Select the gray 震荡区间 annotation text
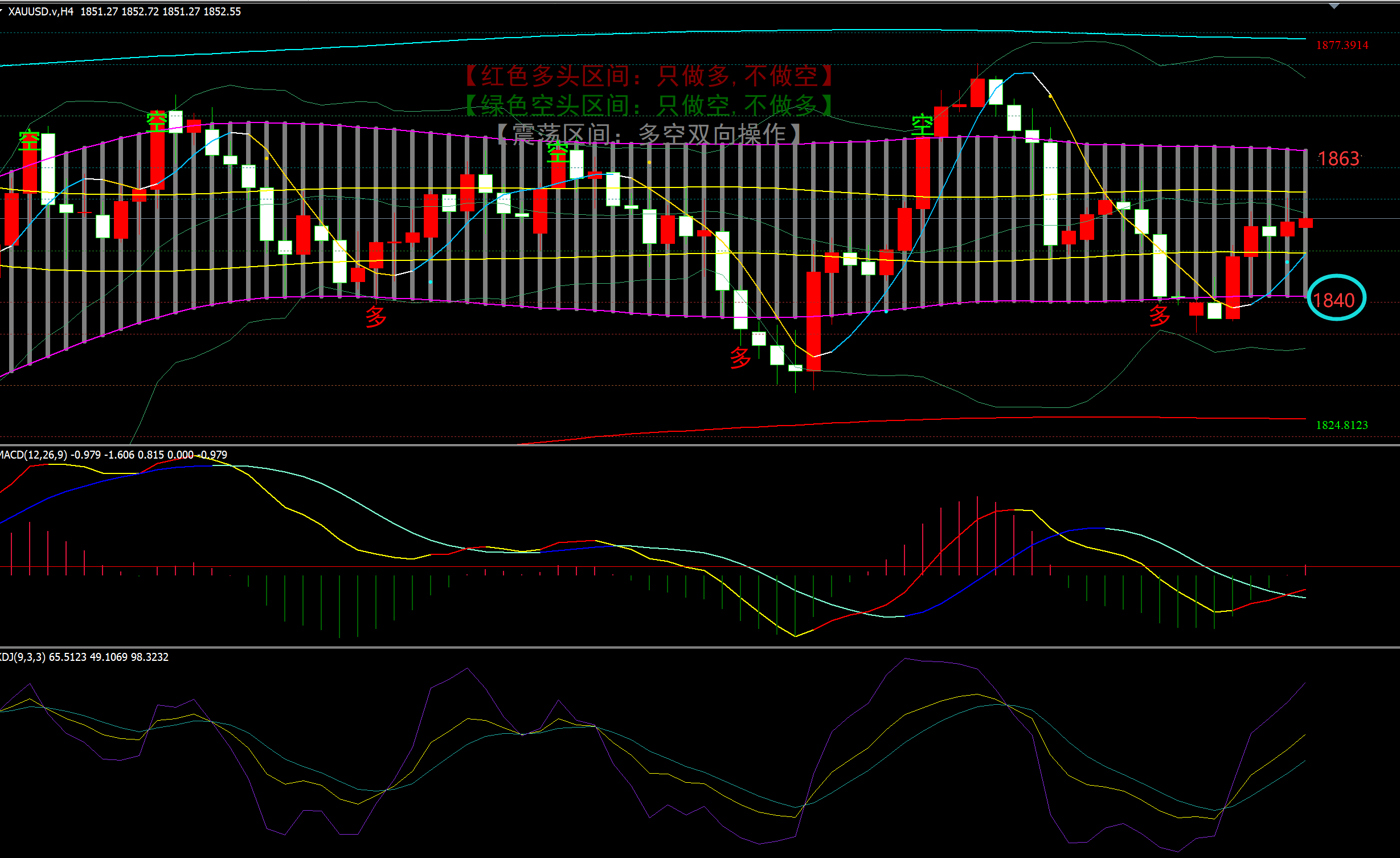1400x858 pixels. pos(649,134)
